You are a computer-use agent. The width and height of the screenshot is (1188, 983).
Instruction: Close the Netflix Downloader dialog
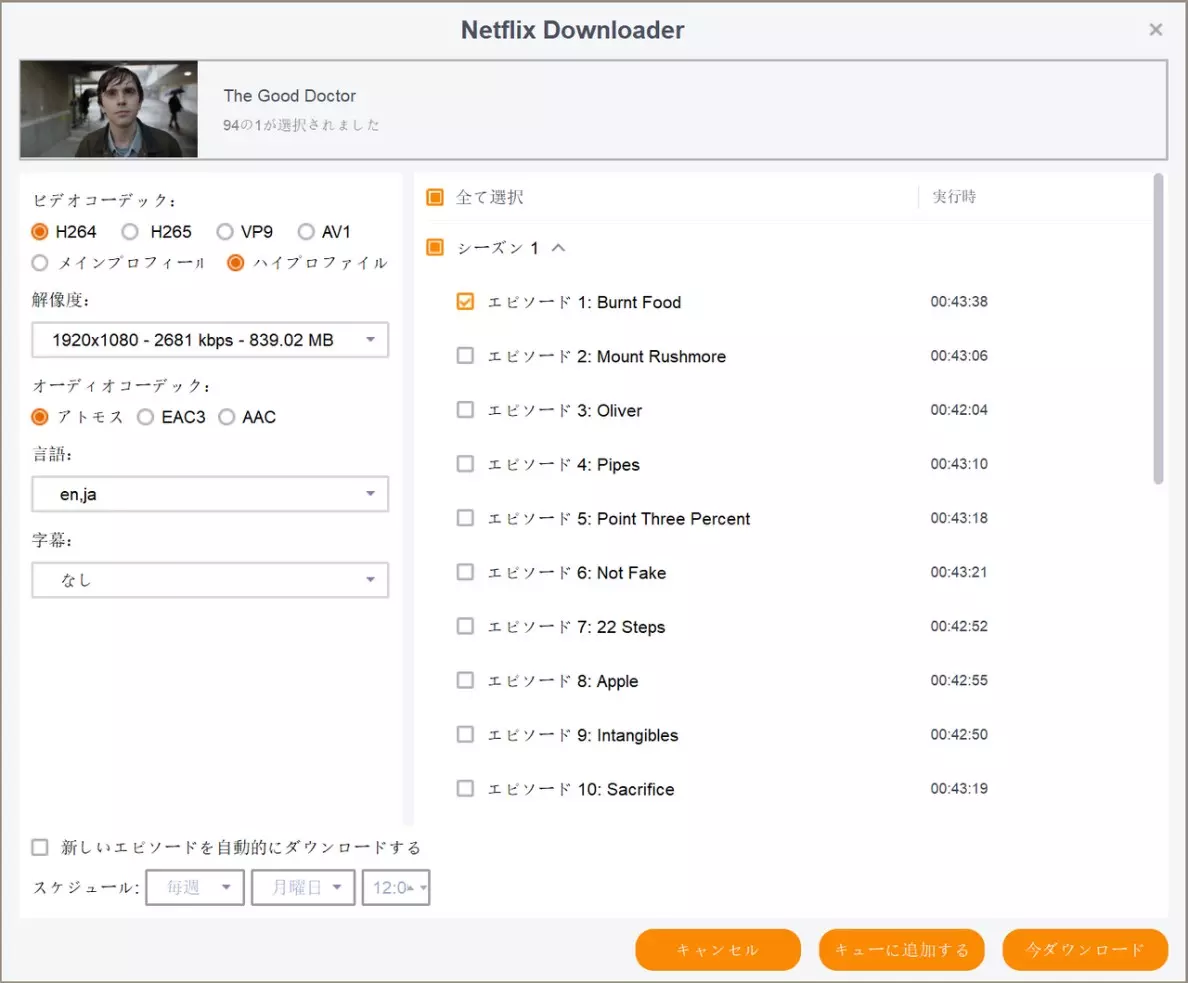click(1155, 30)
